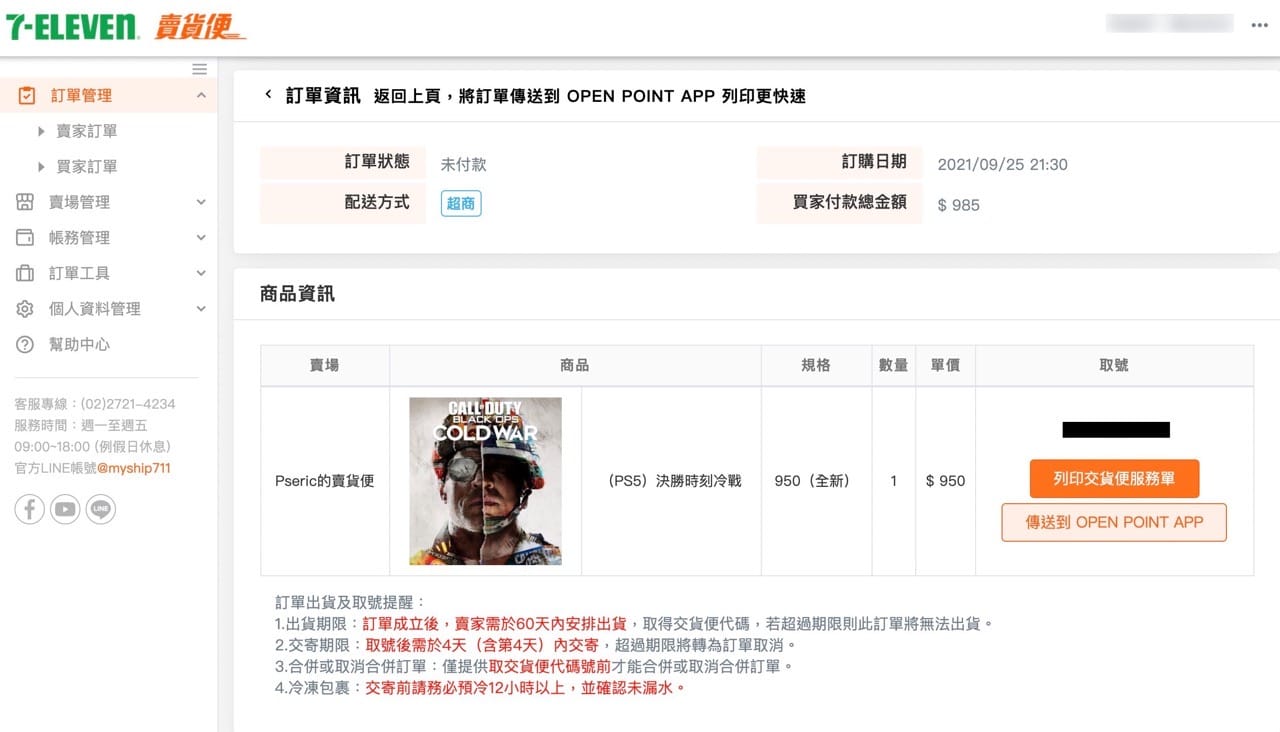1280x732 pixels.
Task: Click the Cold War product cover image
Action: click(485, 481)
